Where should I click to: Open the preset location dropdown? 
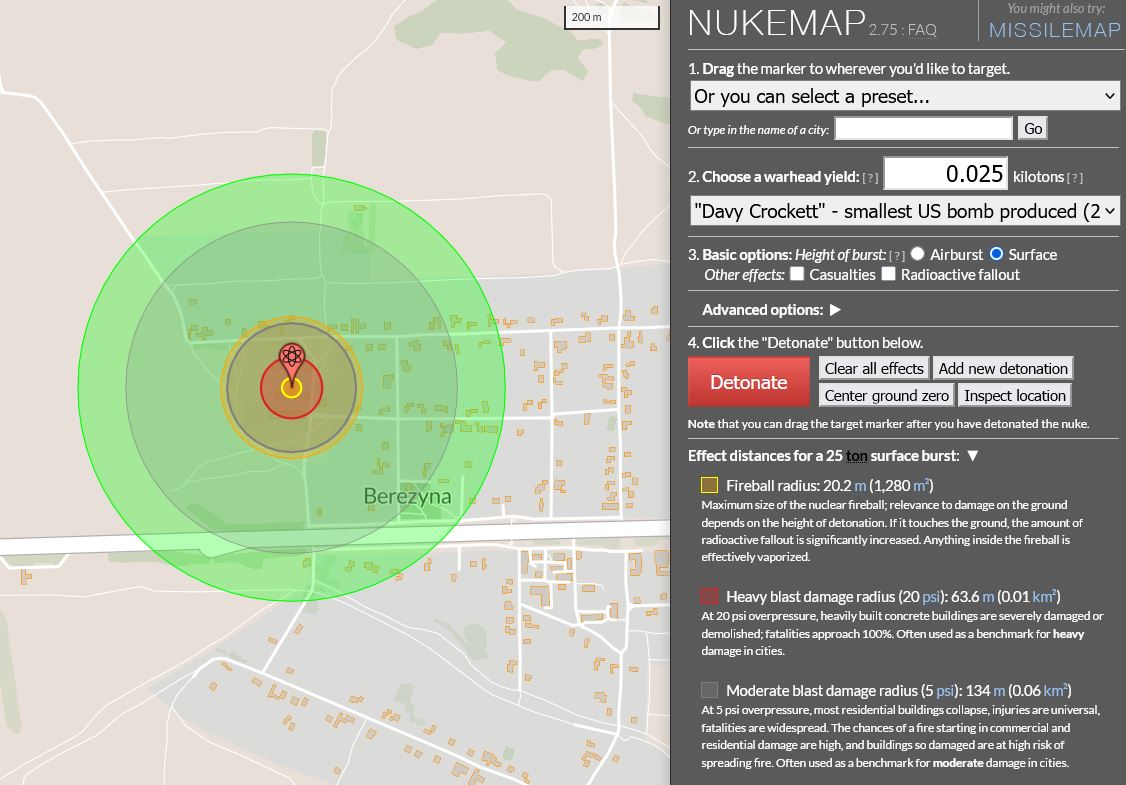coord(904,96)
